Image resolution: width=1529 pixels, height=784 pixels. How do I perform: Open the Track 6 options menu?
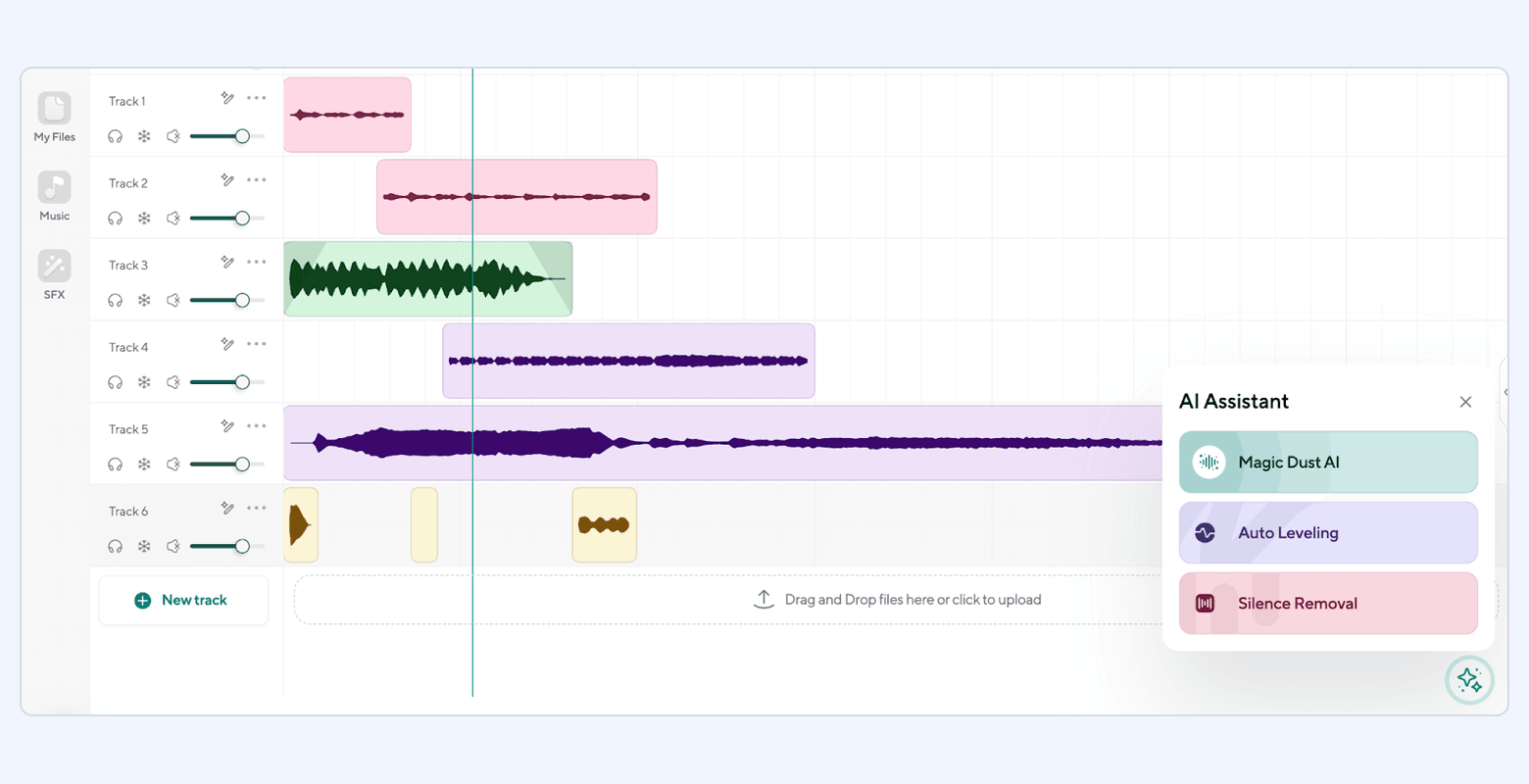pyautogui.click(x=256, y=508)
